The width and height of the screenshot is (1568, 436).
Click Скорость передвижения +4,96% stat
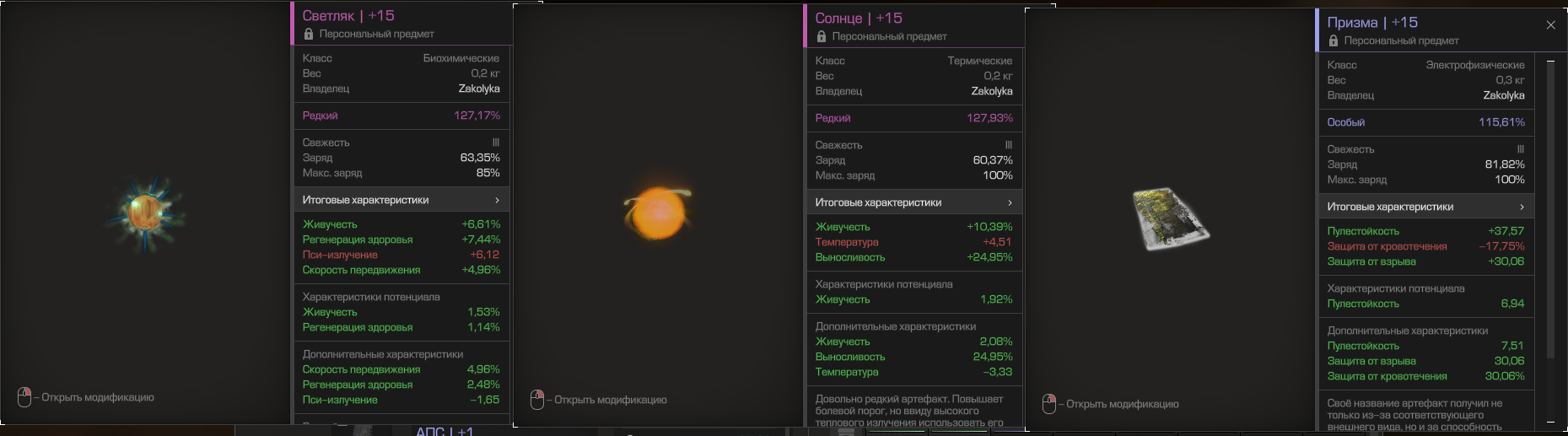(401, 270)
